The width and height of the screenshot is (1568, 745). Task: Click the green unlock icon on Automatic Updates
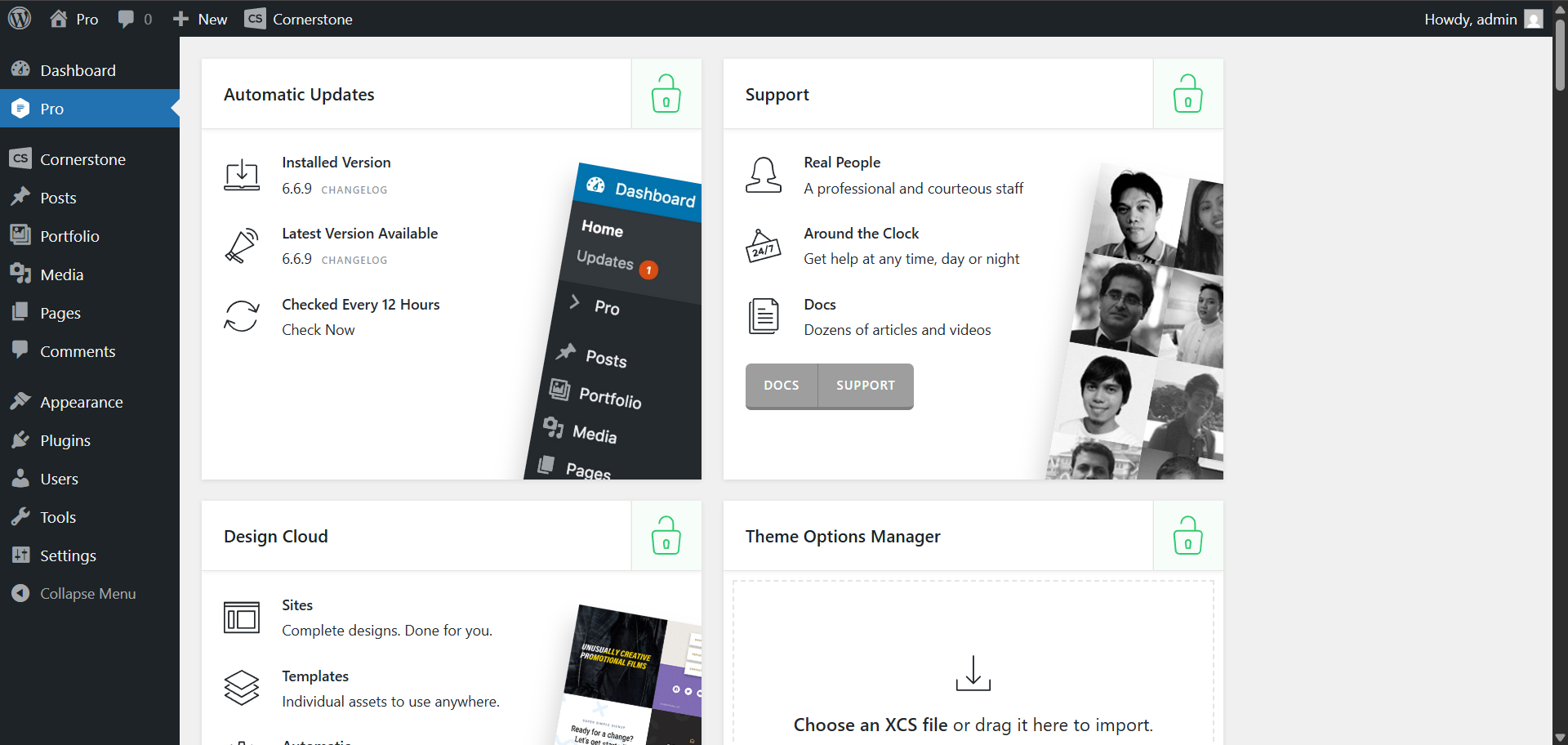(666, 94)
